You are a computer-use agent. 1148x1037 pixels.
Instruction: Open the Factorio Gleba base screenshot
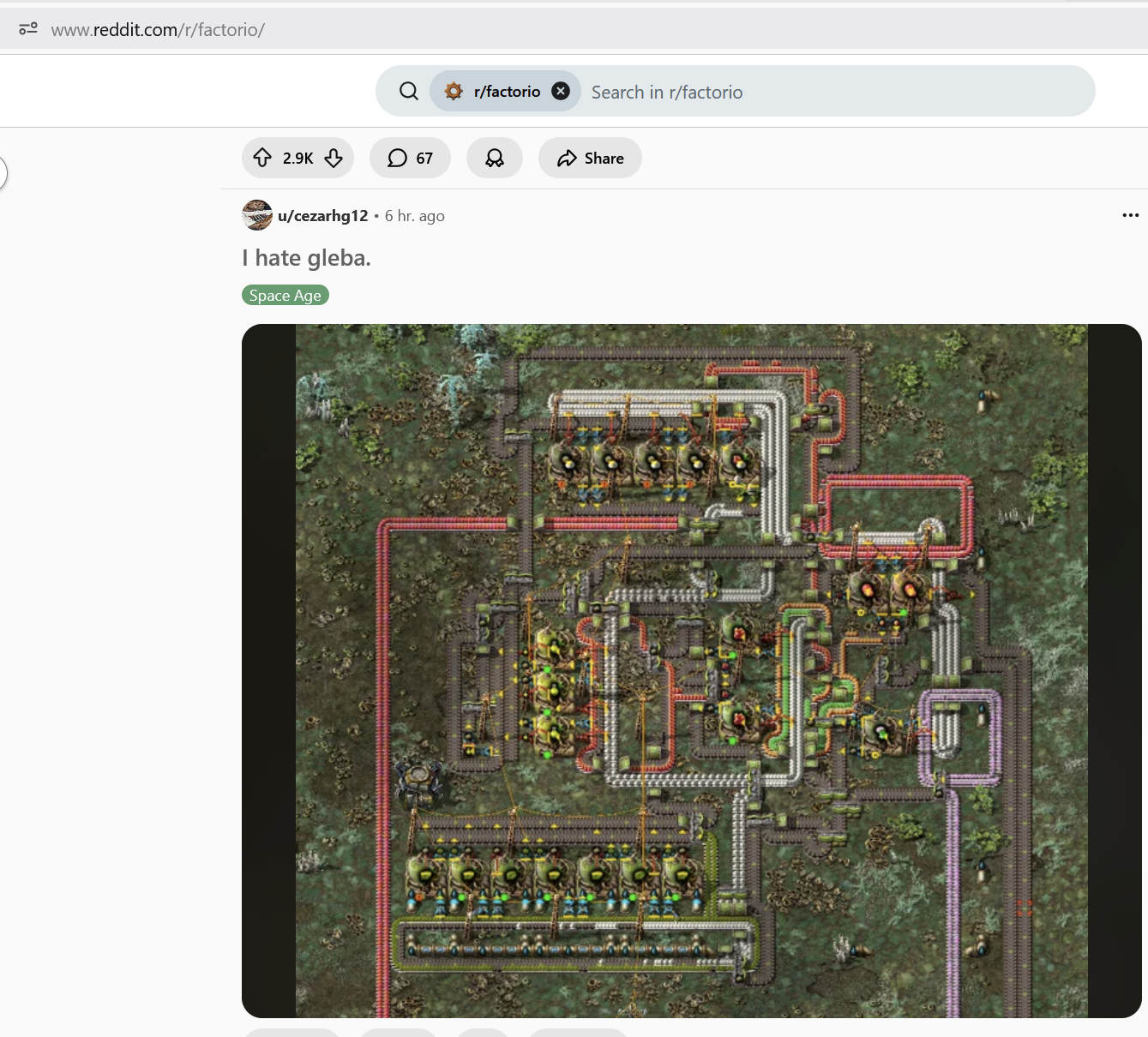coord(692,671)
